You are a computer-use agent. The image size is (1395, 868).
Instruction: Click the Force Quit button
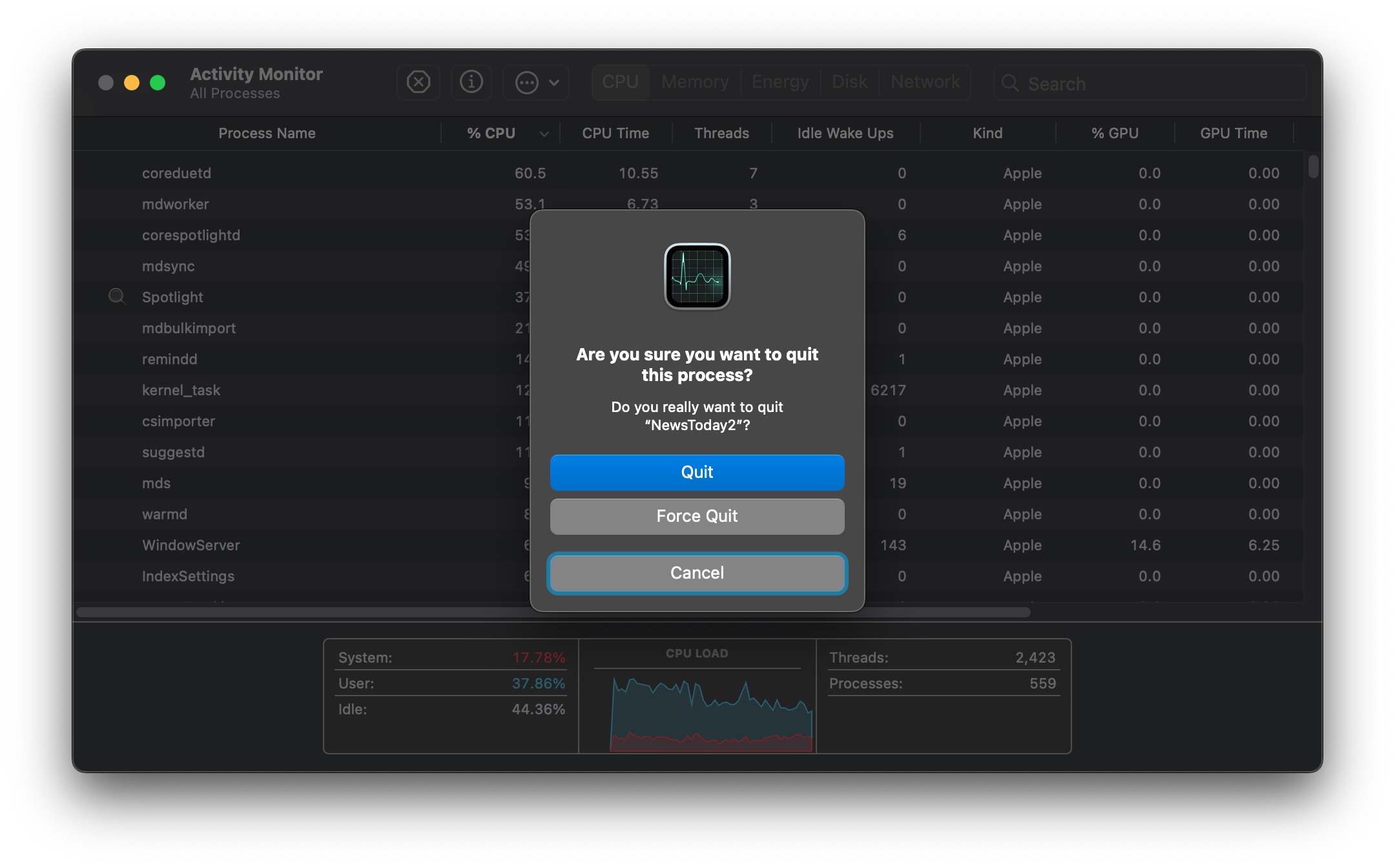click(697, 516)
